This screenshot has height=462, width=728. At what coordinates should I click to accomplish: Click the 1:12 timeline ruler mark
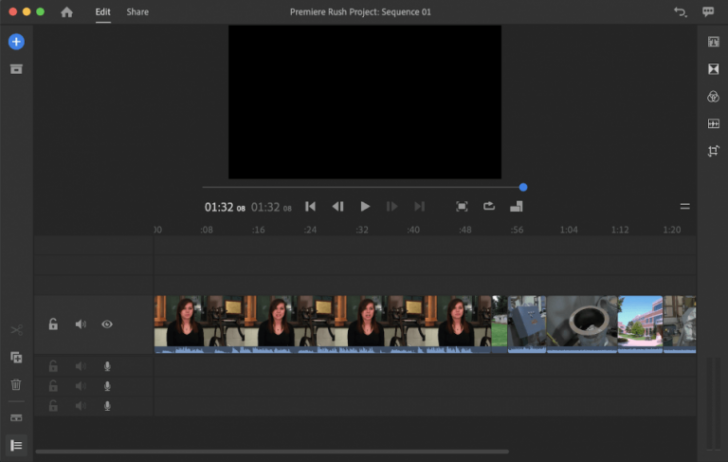[620, 230]
